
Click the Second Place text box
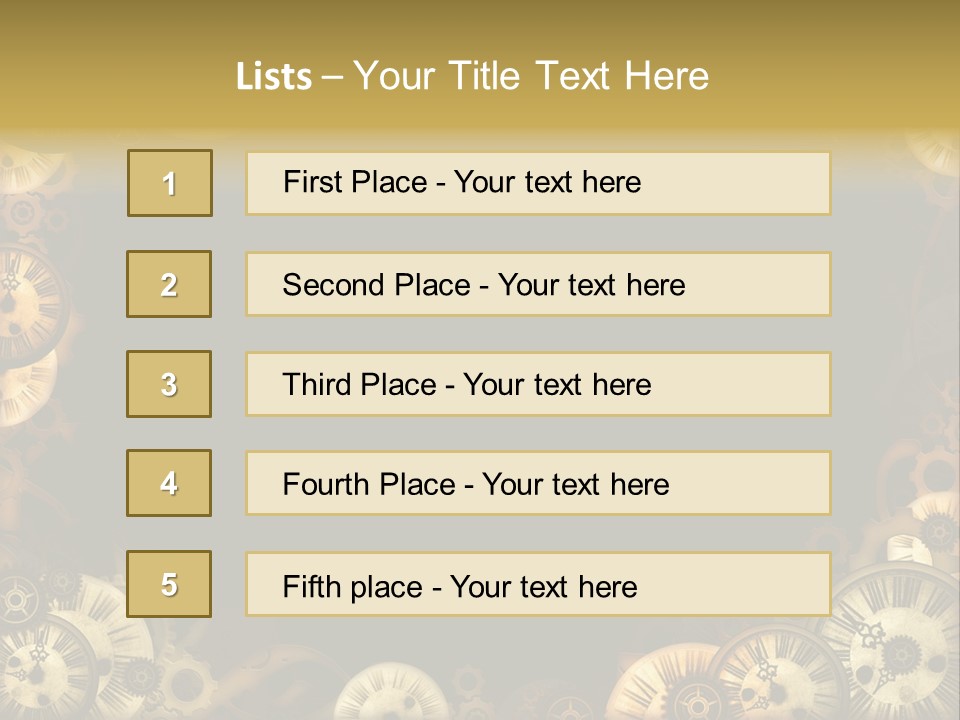point(538,284)
